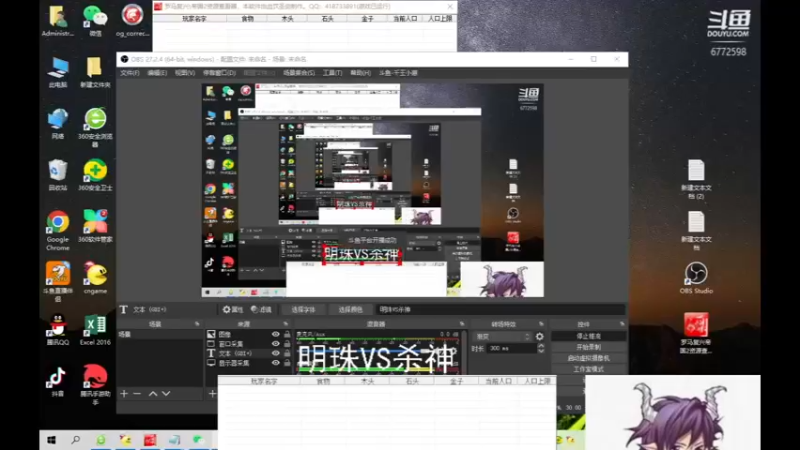This screenshot has width=800, height=450.
Task: Open the OBS 帮助(H) menu
Action: point(360,73)
